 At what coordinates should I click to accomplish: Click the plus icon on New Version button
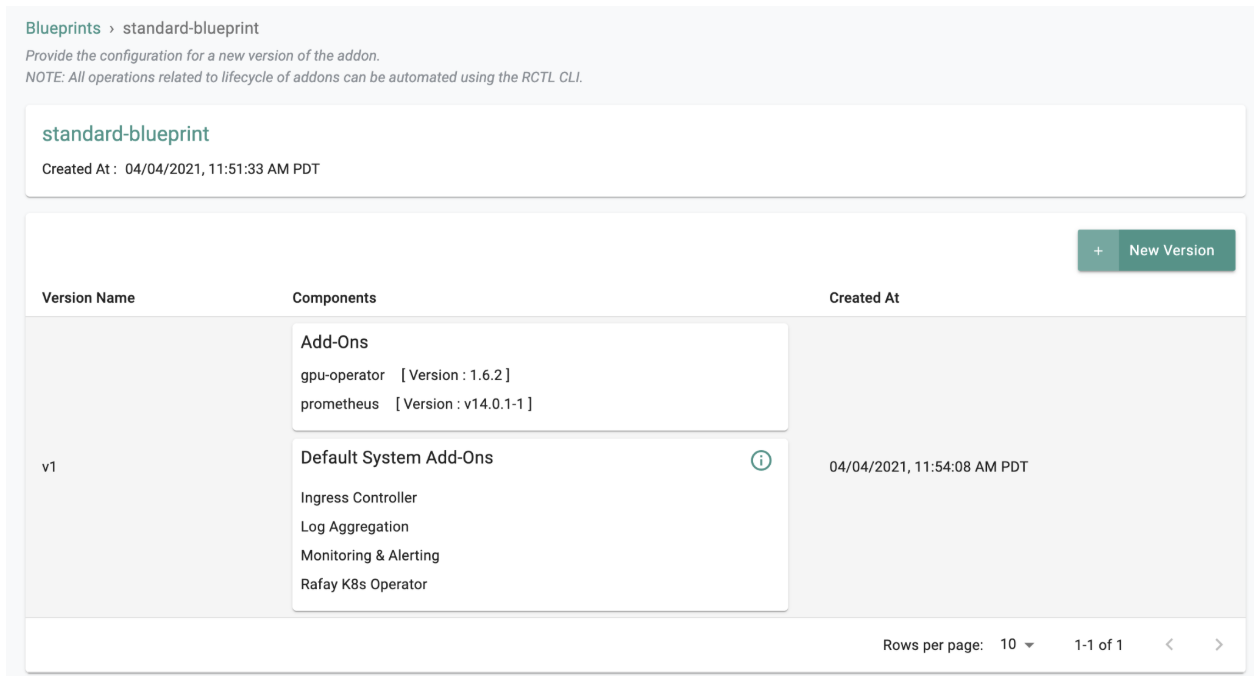click(x=1097, y=251)
